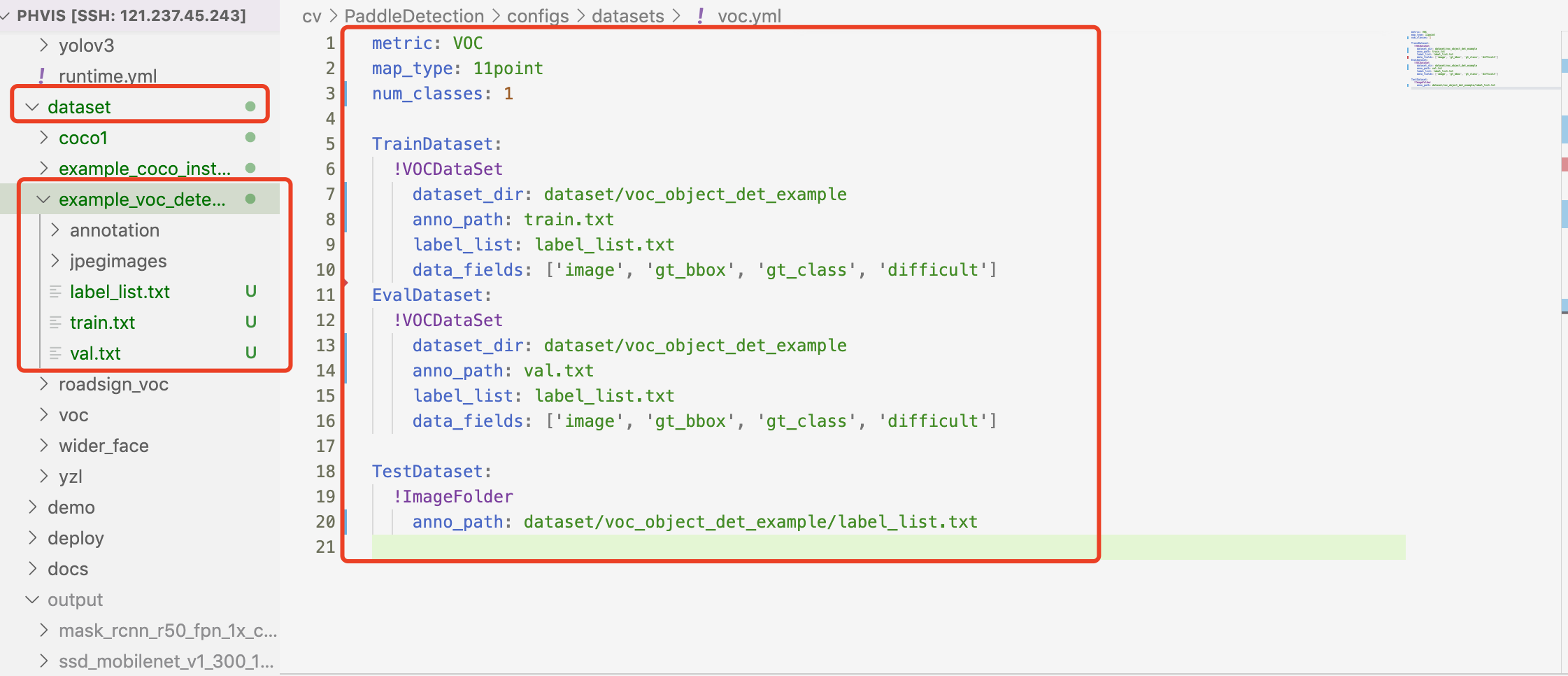1568x676 pixels.
Task: Select cv in breadcrumb path
Action: [x=312, y=16]
